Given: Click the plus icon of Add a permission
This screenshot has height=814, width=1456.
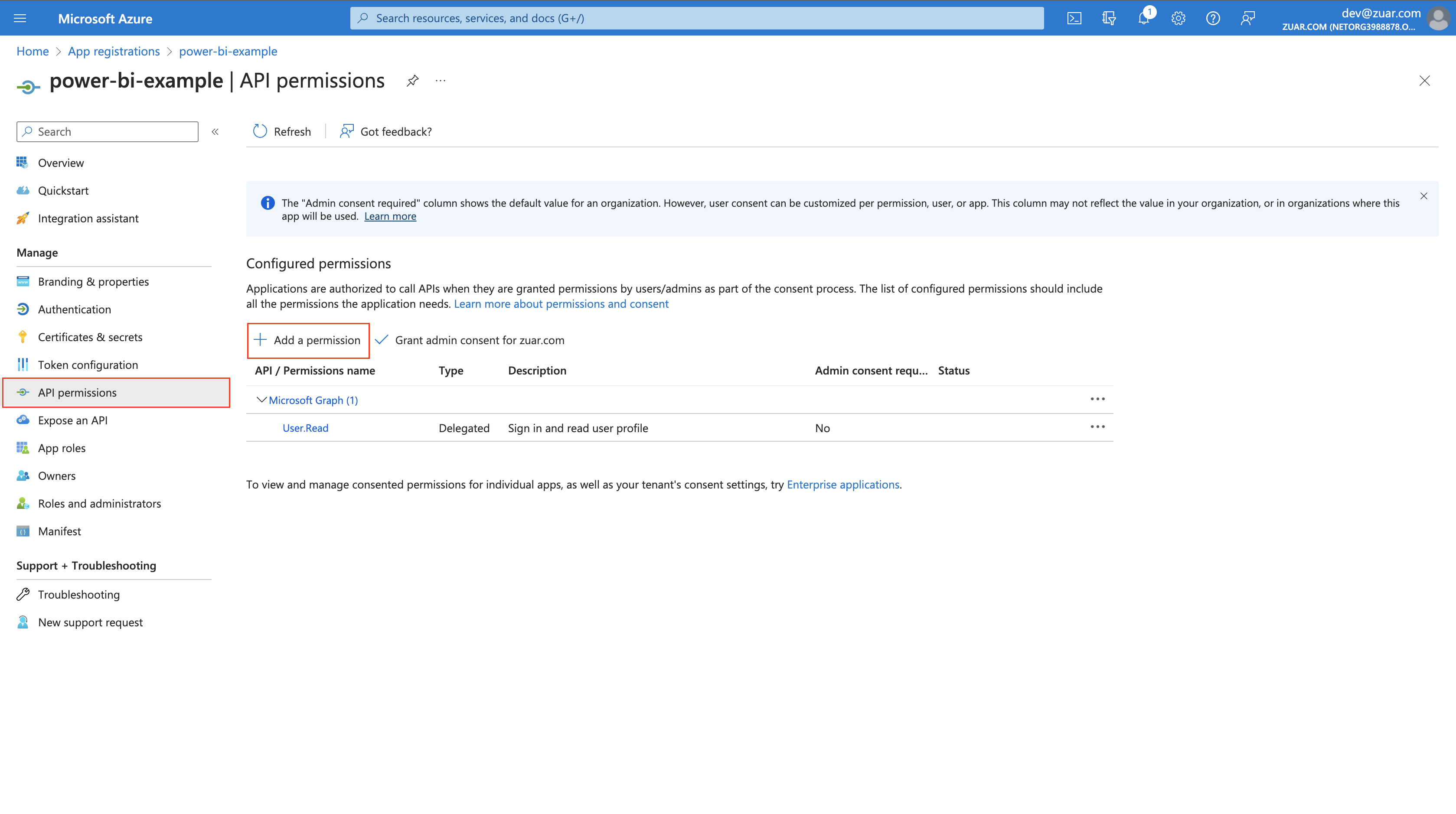Looking at the screenshot, I should pos(260,339).
